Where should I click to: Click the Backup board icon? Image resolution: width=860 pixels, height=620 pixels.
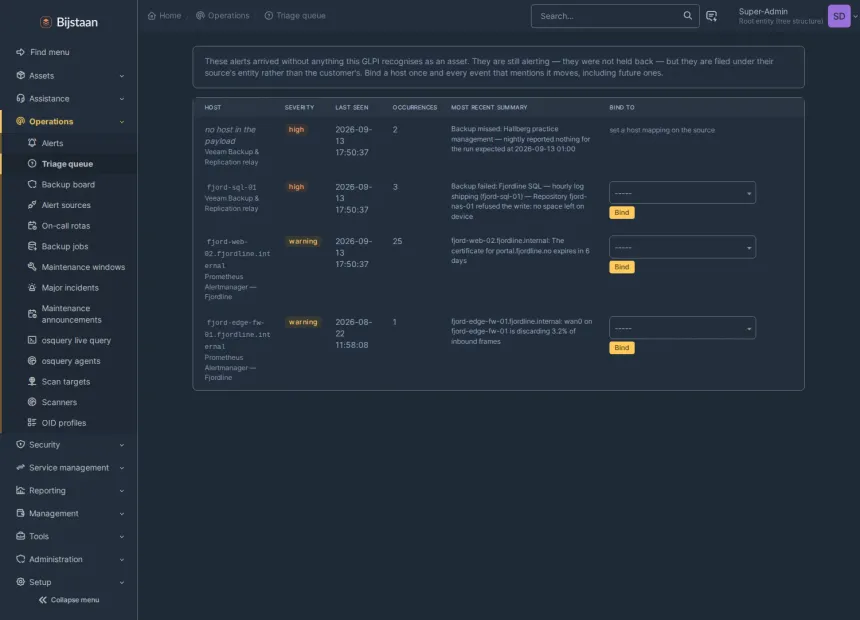tap(32, 184)
